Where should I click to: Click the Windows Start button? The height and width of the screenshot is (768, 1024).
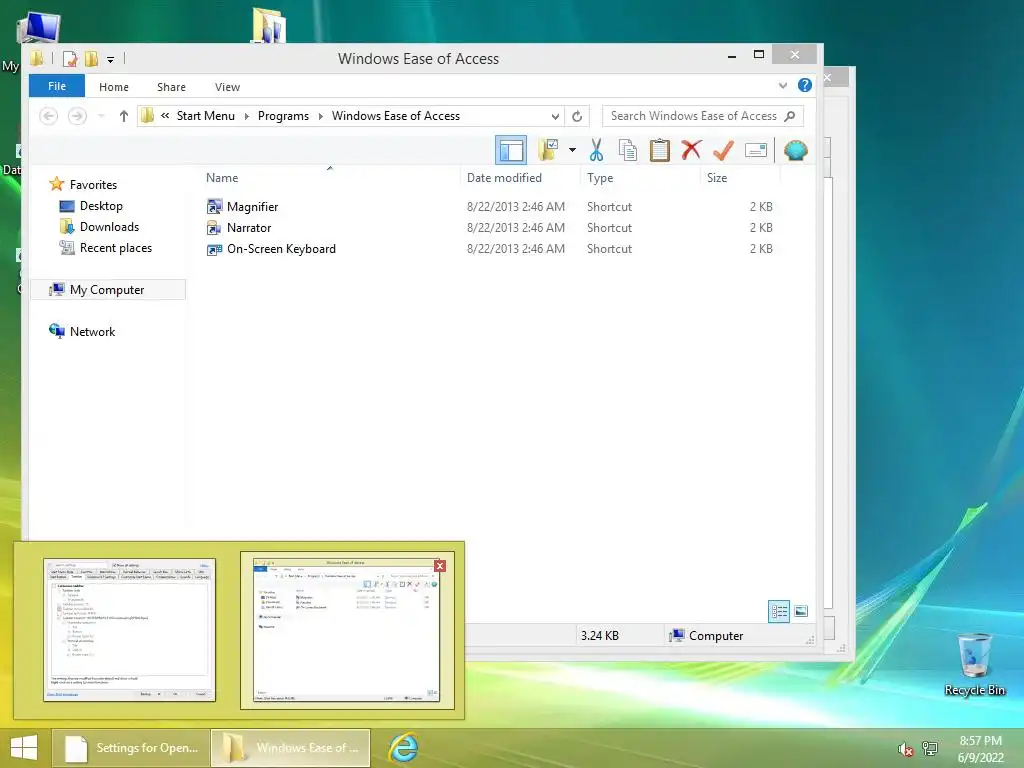pyautogui.click(x=24, y=748)
